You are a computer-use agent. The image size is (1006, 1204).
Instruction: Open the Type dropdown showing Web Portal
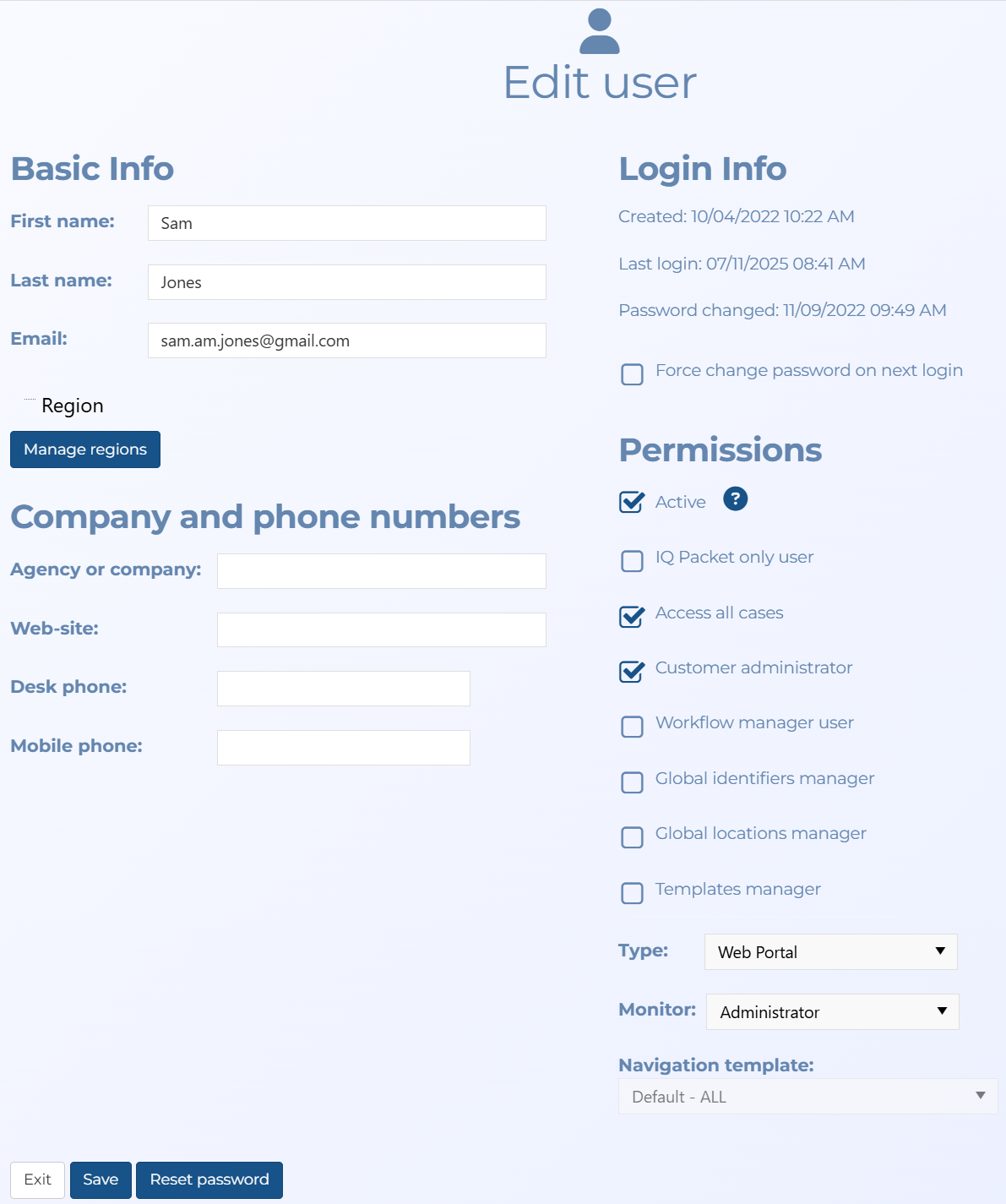pos(830,951)
